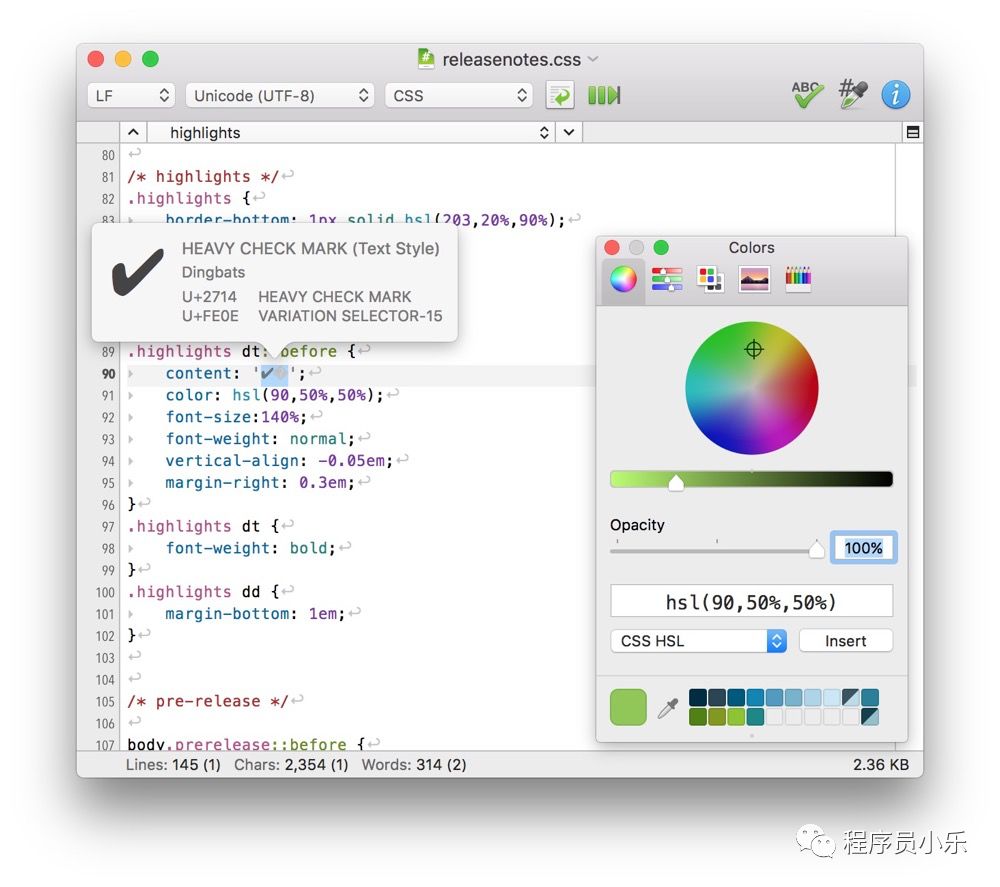Click the 'font-weight: bold;' code line
1000x887 pixels.
point(251,548)
